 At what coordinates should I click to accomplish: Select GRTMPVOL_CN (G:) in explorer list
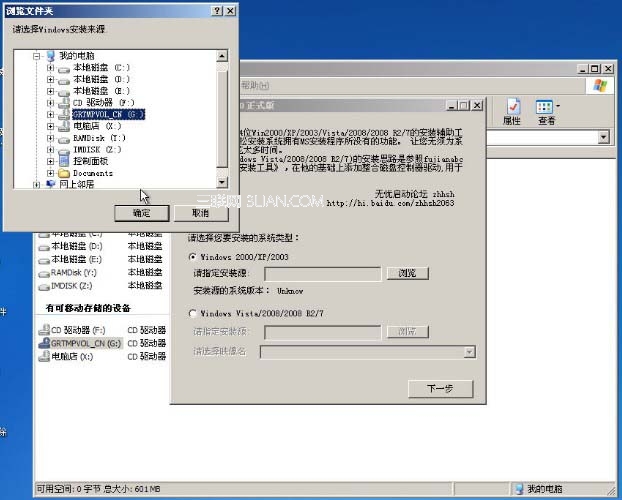click(x=81, y=343)
